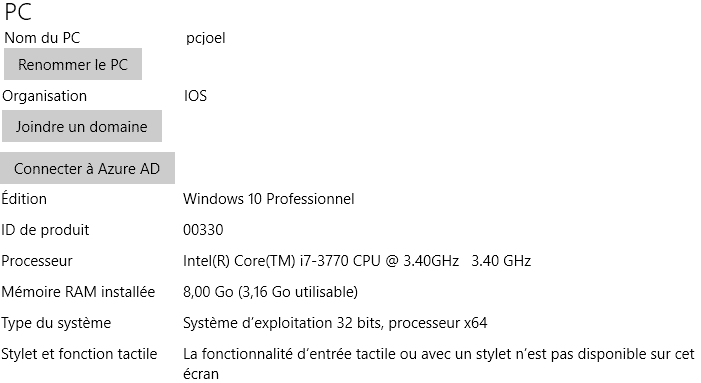Select the entrée tactile availability description
701x383 pixels.
click(x=439, y=363)
